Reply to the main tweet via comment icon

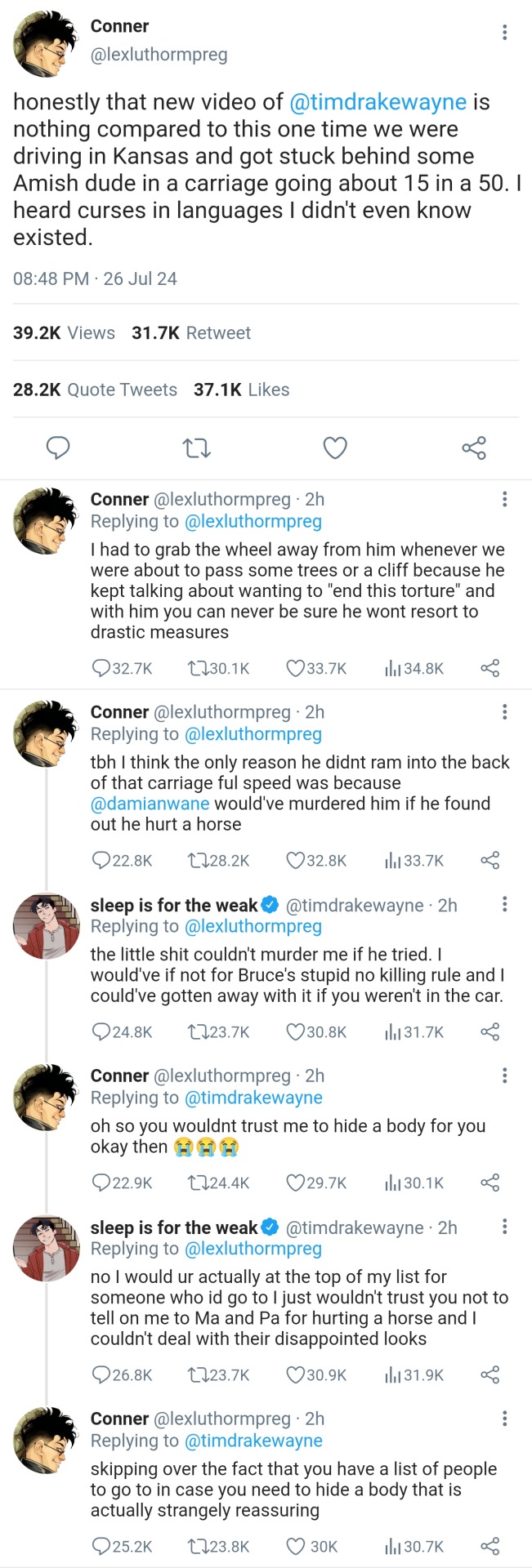[x=57, y=448]
